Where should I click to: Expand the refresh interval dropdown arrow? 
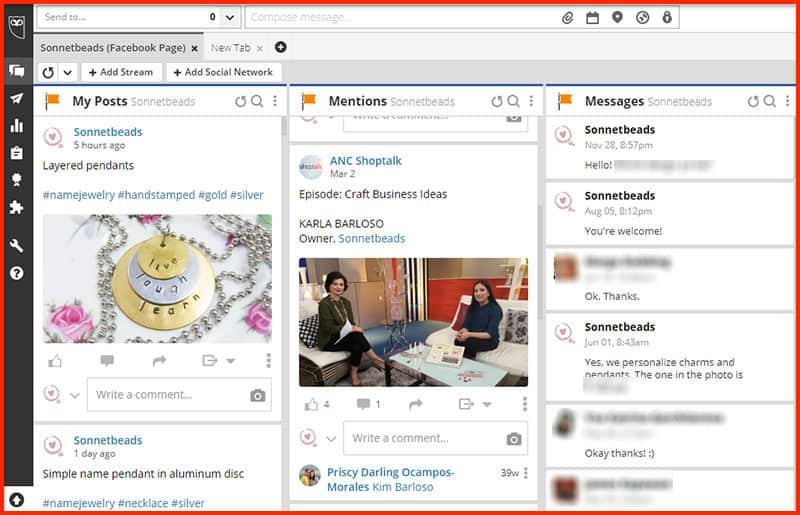67,72
